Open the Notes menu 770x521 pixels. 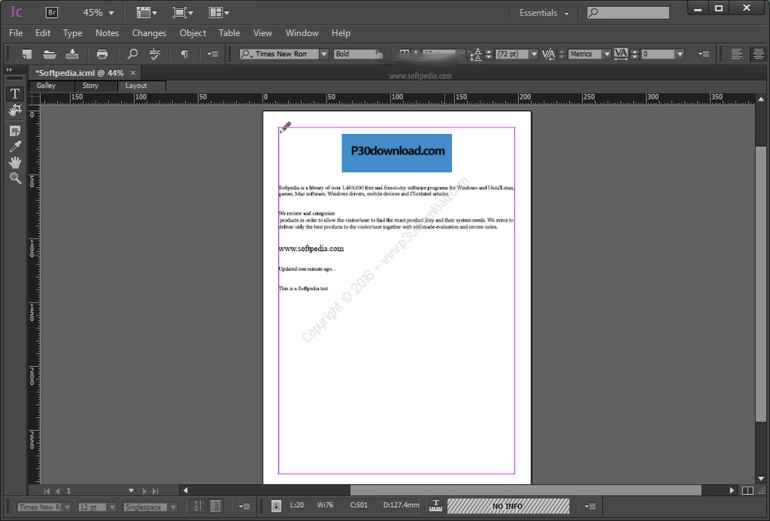coord(107,33)
